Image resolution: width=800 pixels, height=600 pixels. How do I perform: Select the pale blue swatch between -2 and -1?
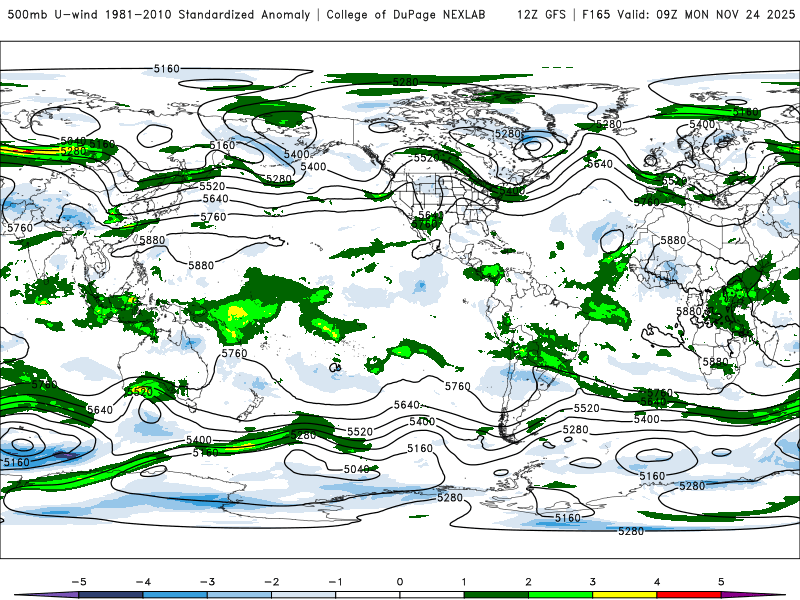304,595
